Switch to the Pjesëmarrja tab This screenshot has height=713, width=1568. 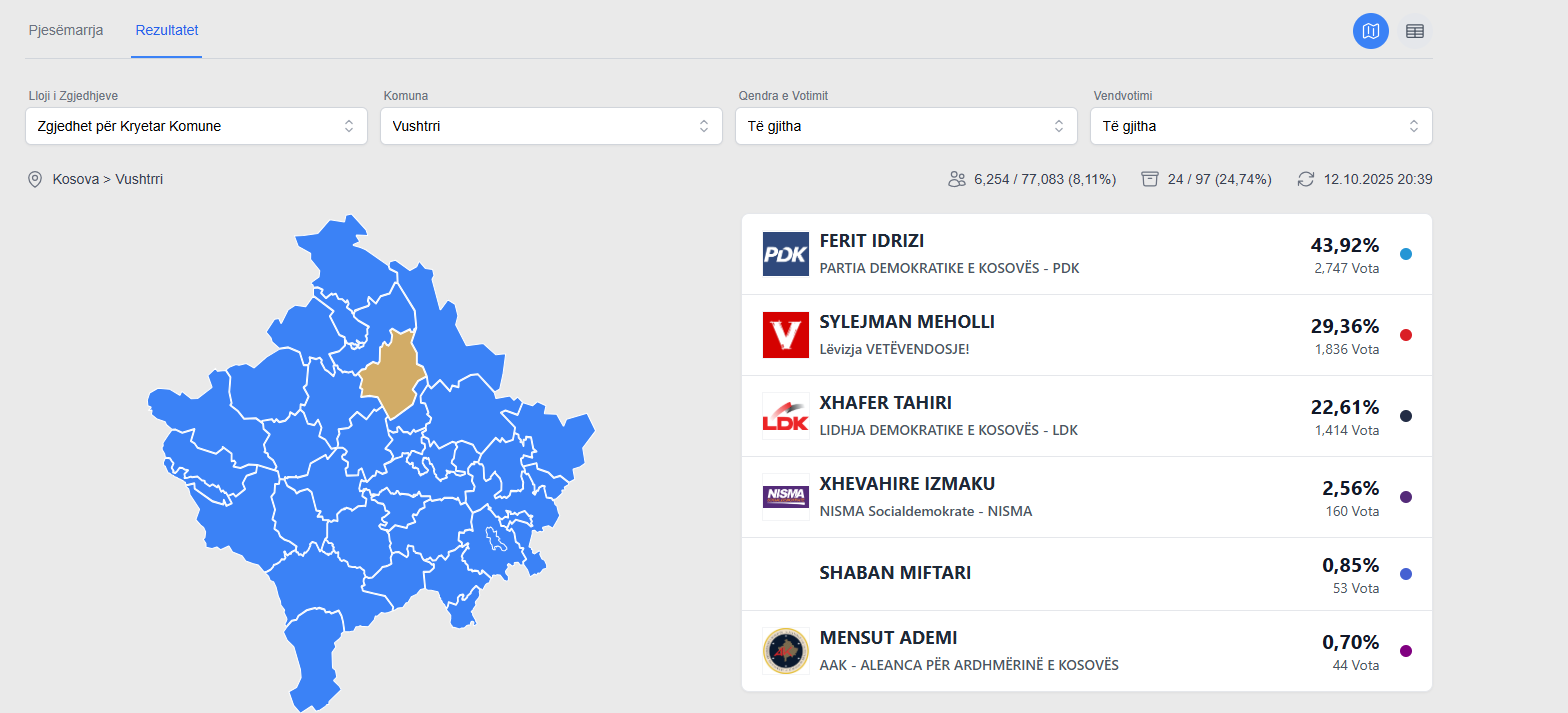(x=66, y=30)
